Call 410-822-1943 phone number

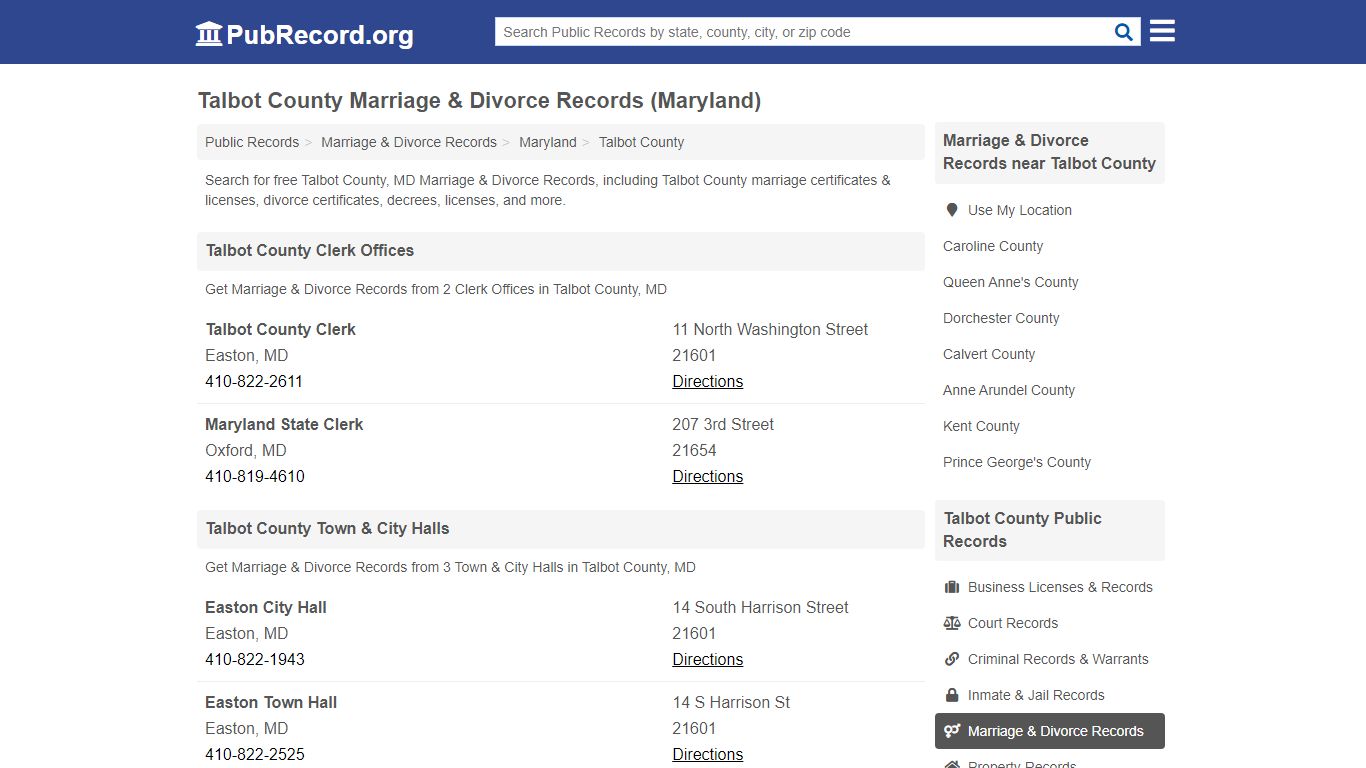click(x=255, y=659)
